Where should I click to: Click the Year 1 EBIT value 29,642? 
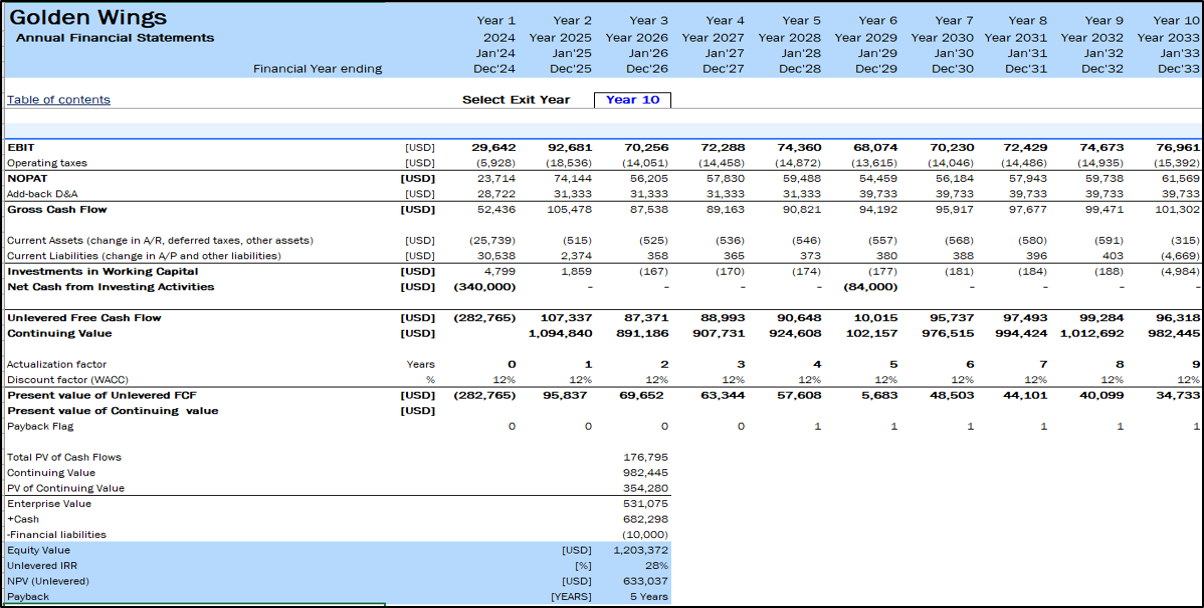point(494,147)
